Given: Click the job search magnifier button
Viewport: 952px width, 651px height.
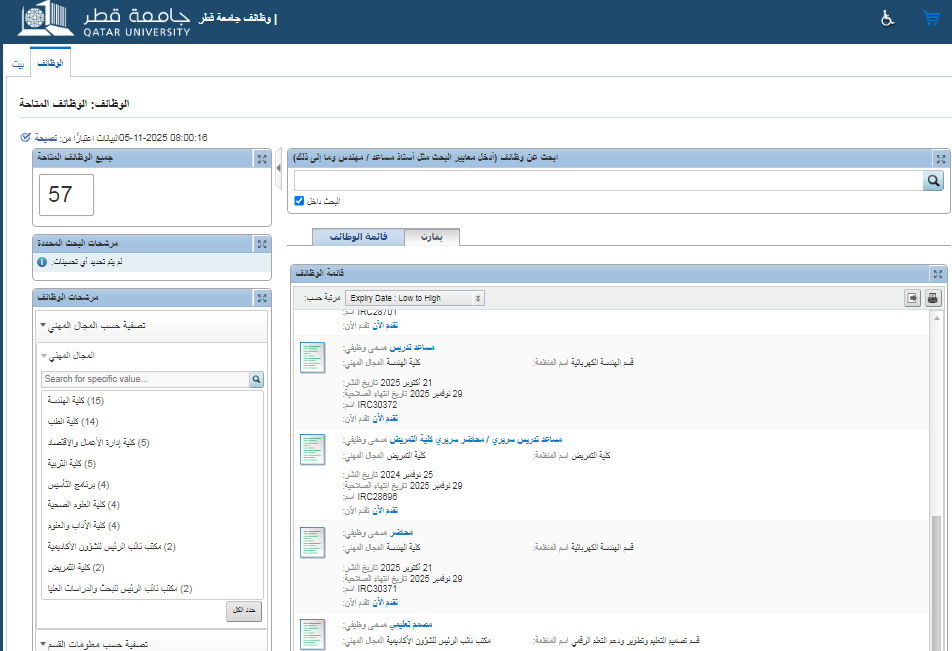Looking at the screenshot, I should pos(934,181).
